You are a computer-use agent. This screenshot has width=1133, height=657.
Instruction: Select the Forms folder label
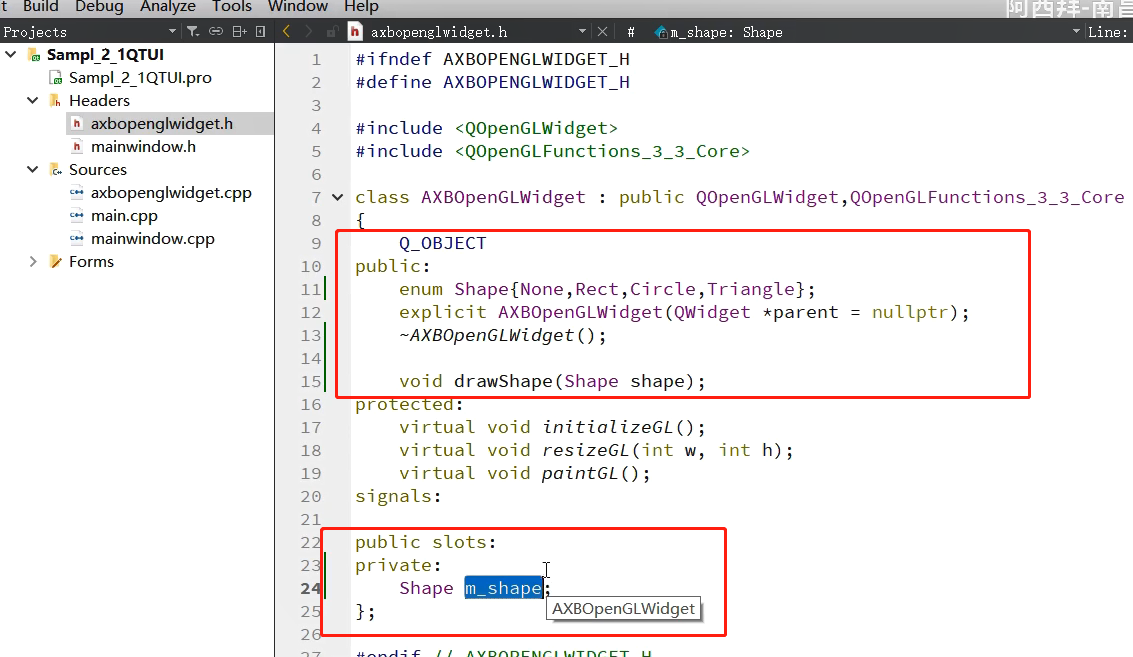[91, 262]
